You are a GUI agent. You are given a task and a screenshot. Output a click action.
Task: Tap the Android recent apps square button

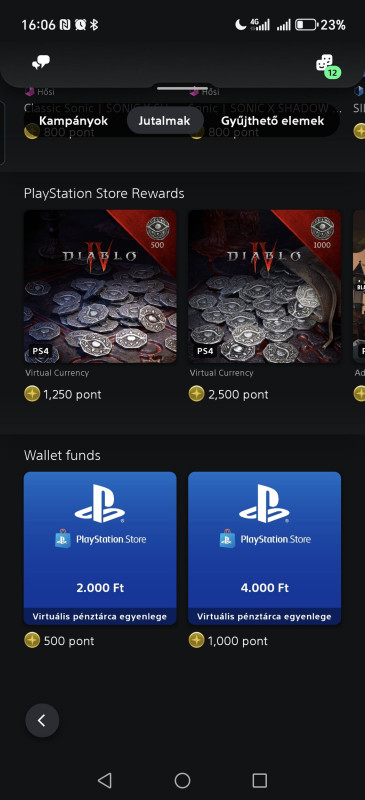tap(260, 780)
